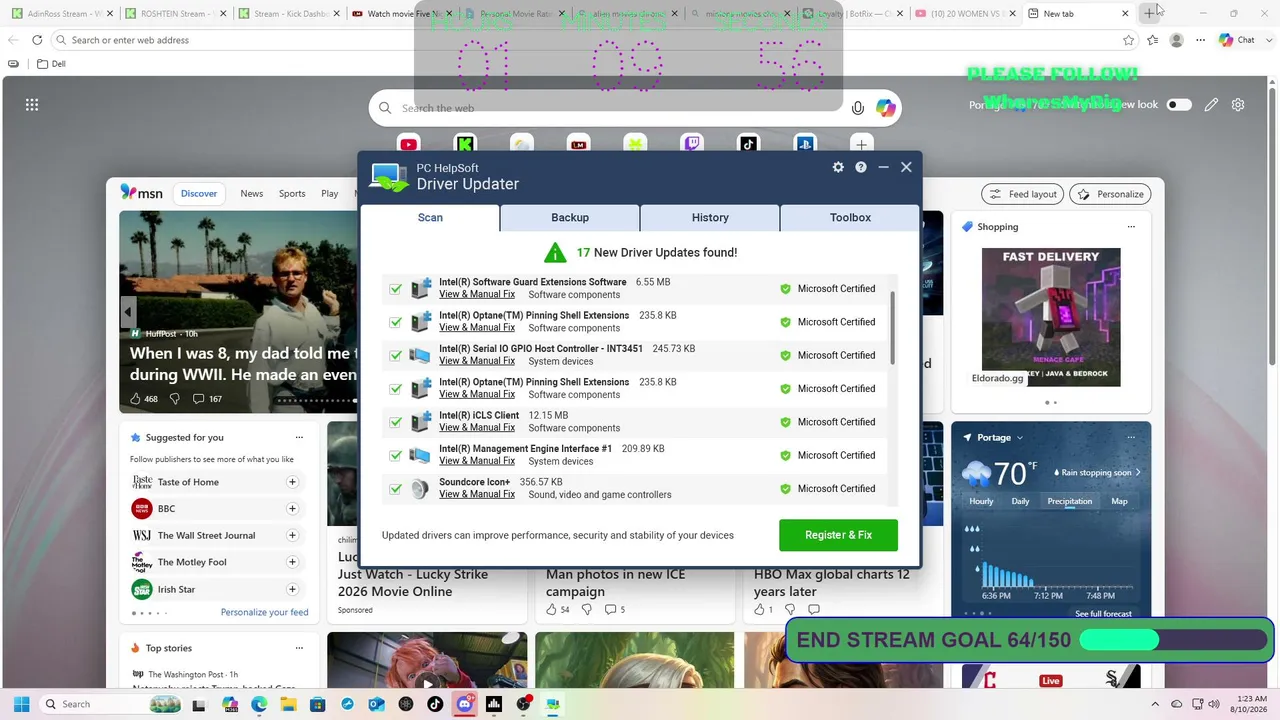Image resolution: width=1280 pixels, height=720 pixels.
Task: Uncheck Intel iCLS Client driver
Action: [396, 422]
